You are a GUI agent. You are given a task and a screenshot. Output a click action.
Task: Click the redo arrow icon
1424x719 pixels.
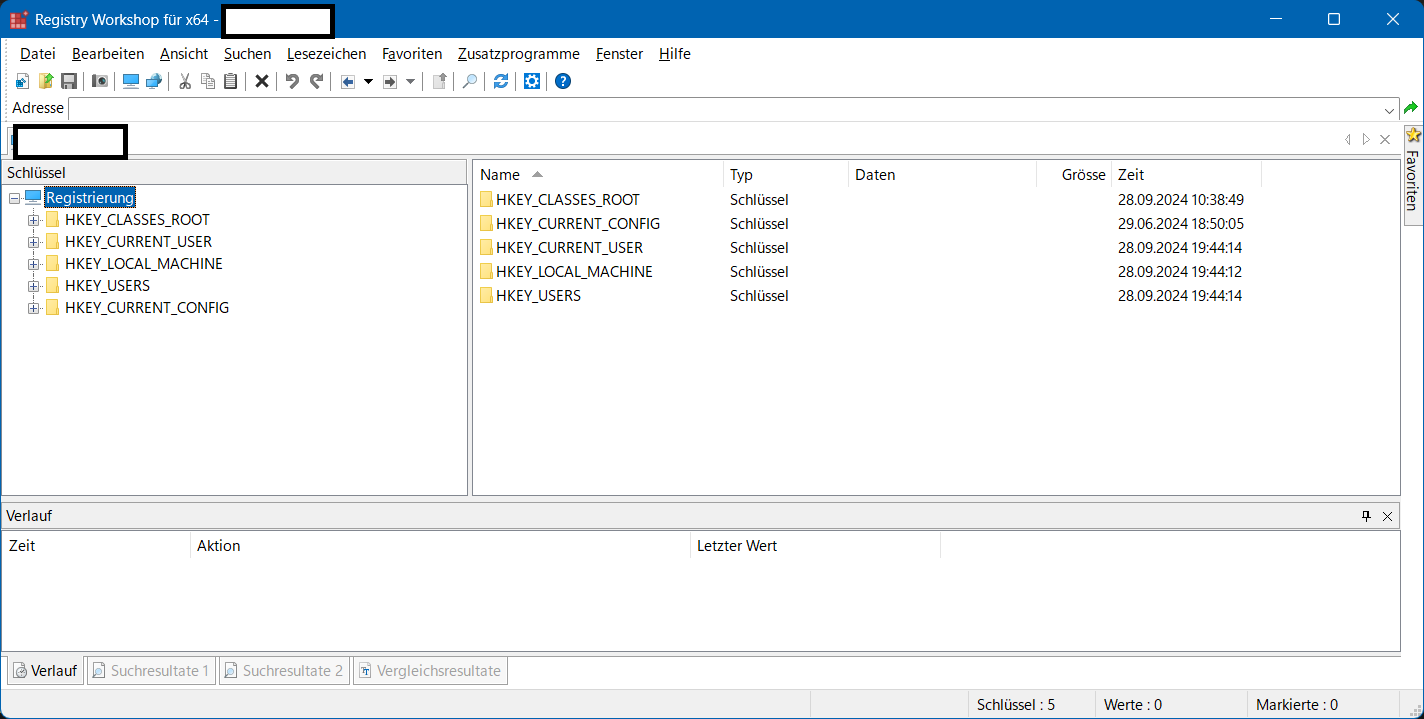click(x=316, y=81)
